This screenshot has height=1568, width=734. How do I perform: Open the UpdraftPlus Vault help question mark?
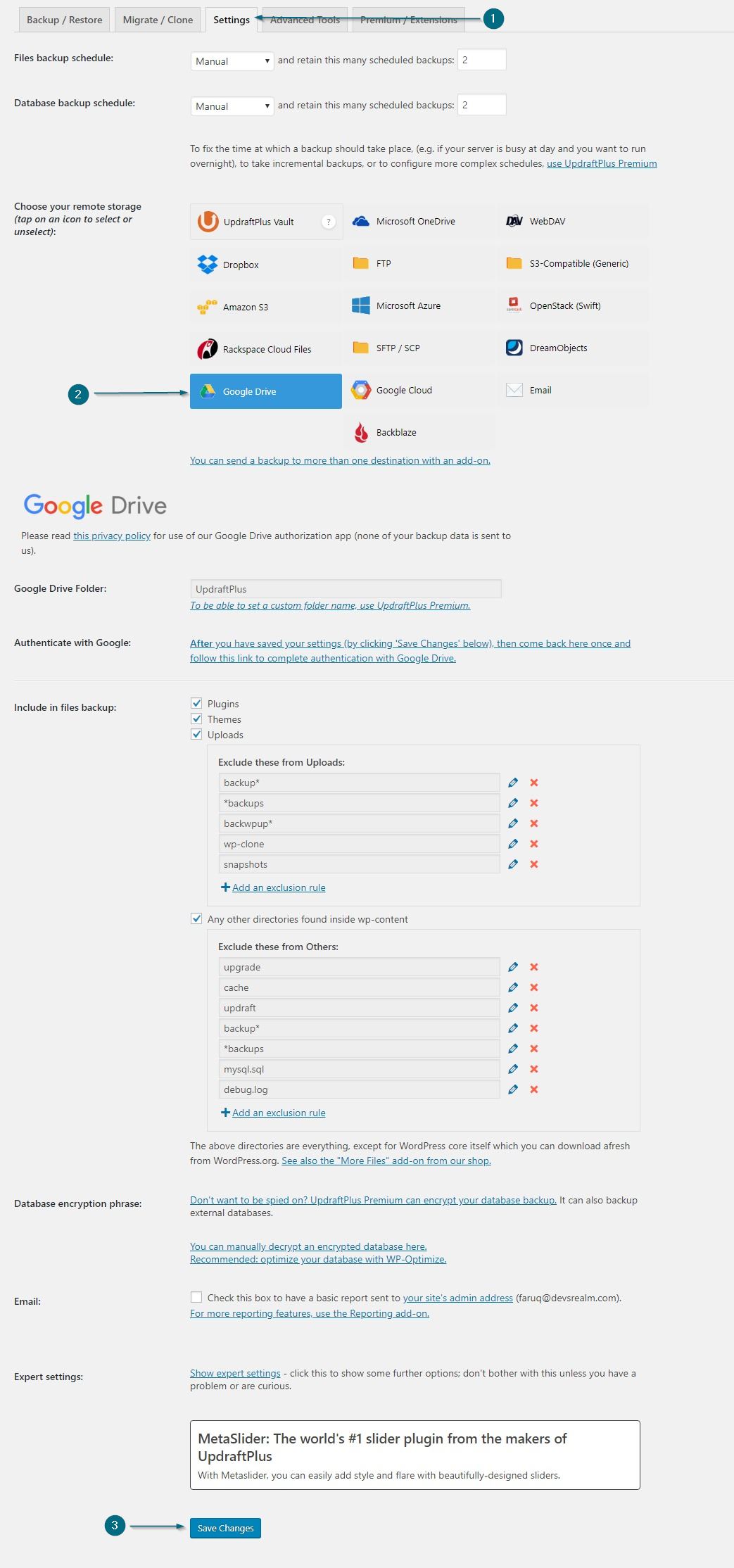(x=328, y=222)
